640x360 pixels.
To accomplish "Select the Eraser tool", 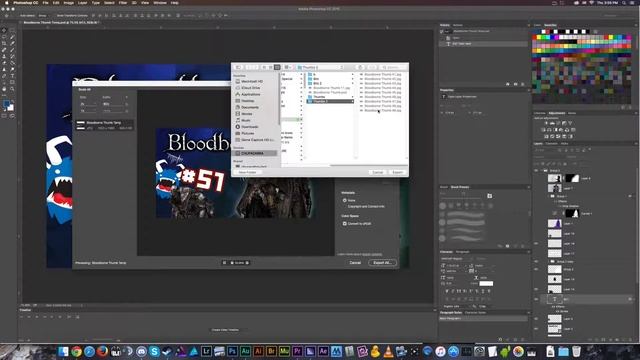I will point(4,63).
